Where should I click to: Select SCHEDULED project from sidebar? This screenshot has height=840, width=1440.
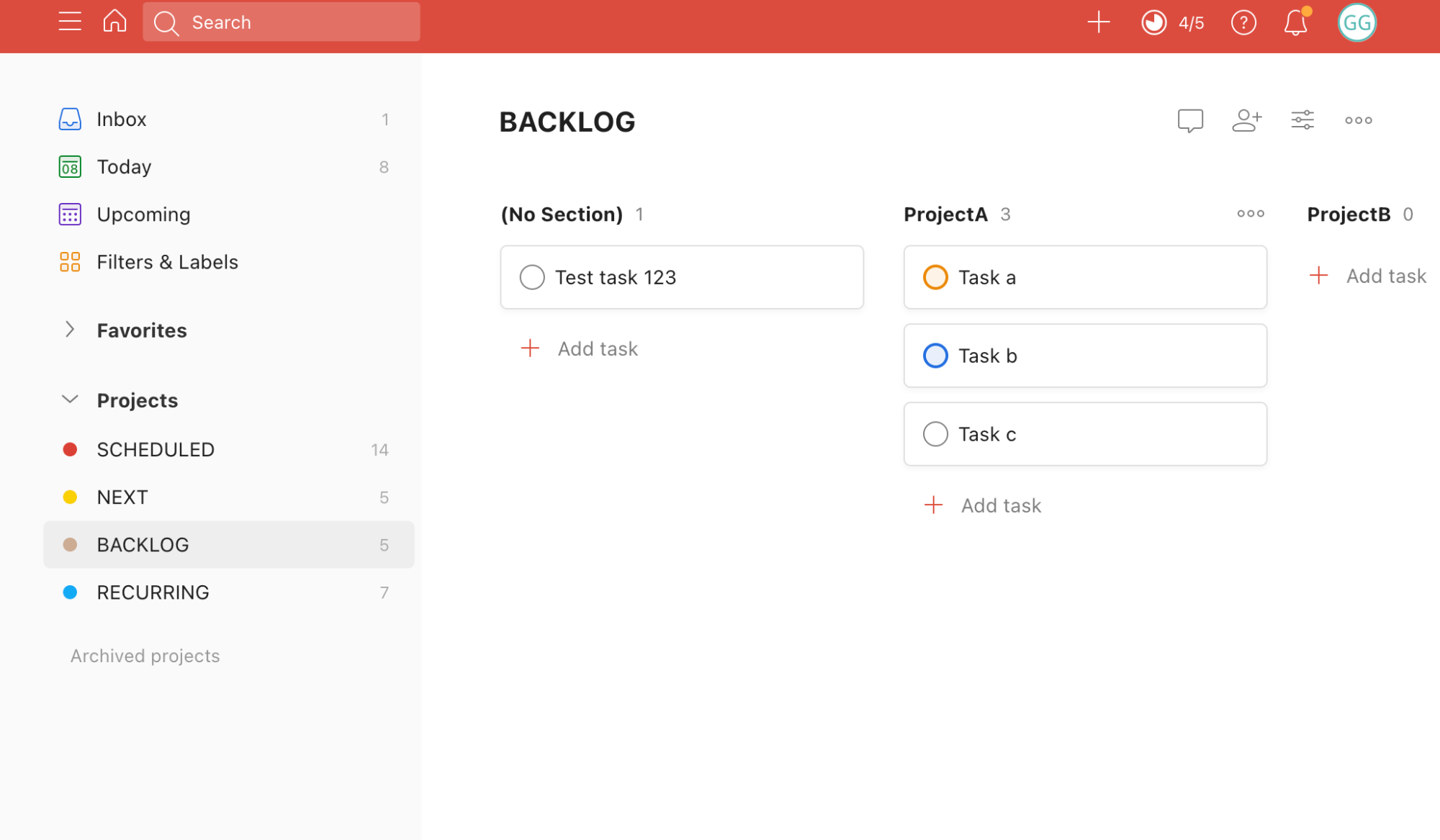click(156, 449)
